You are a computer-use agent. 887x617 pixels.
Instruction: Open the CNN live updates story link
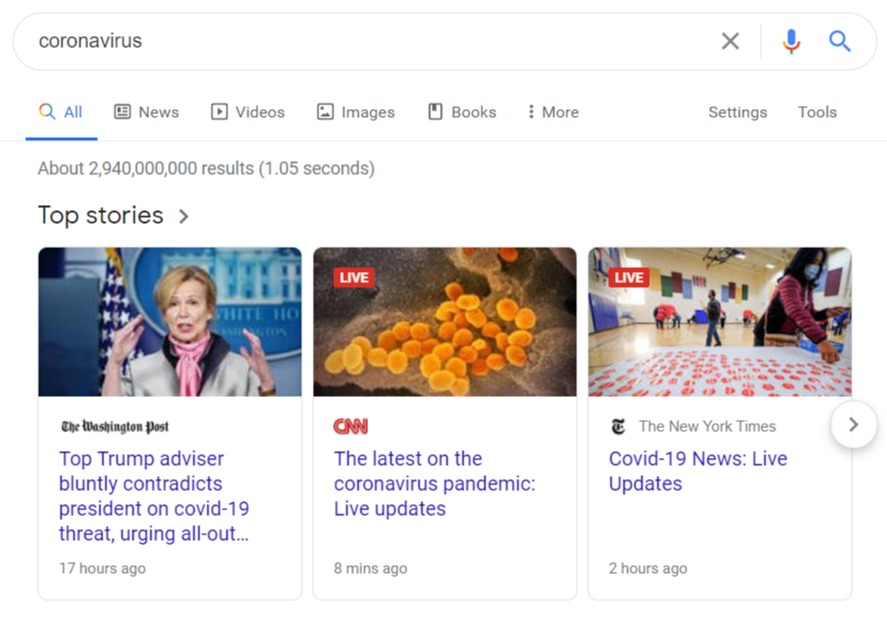(433, 483)
